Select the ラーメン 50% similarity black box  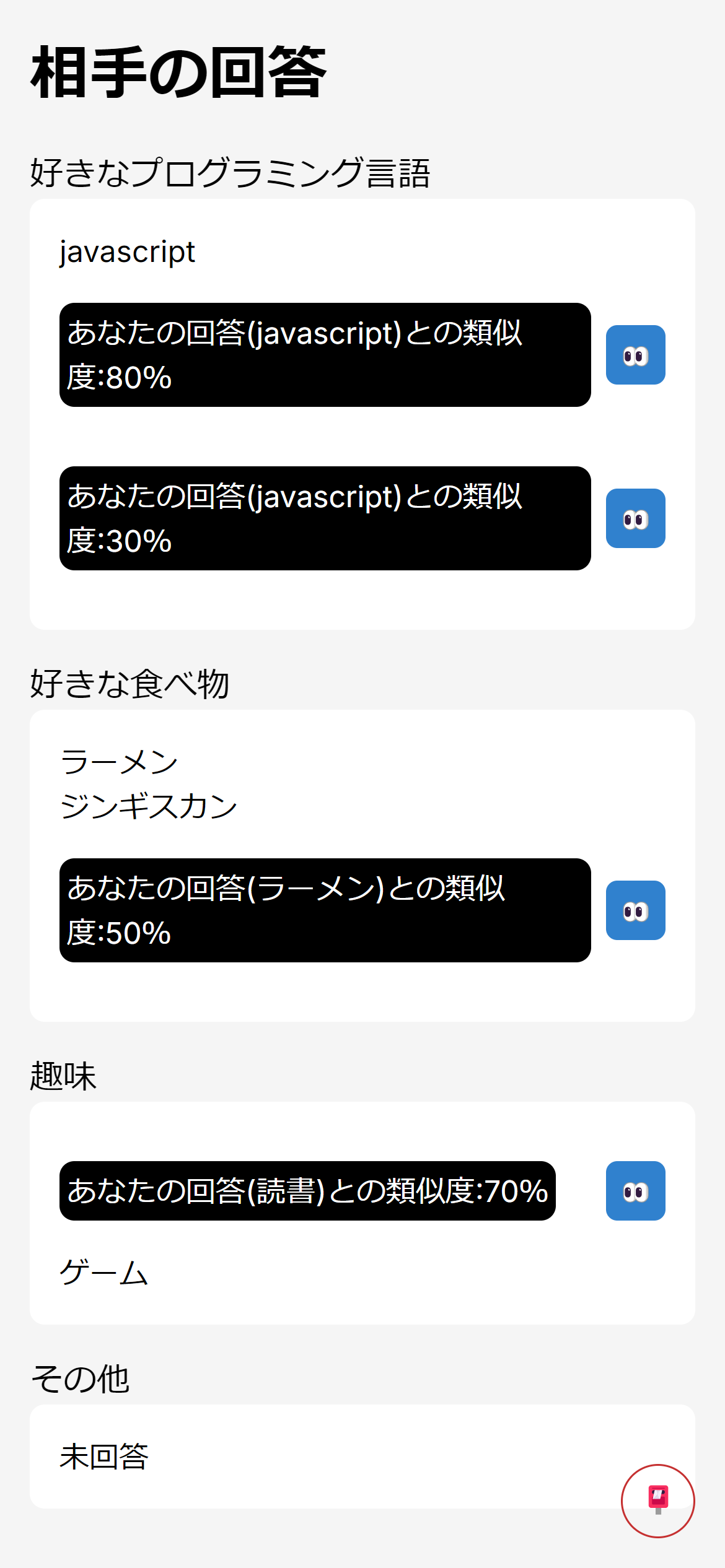point(325,910)
